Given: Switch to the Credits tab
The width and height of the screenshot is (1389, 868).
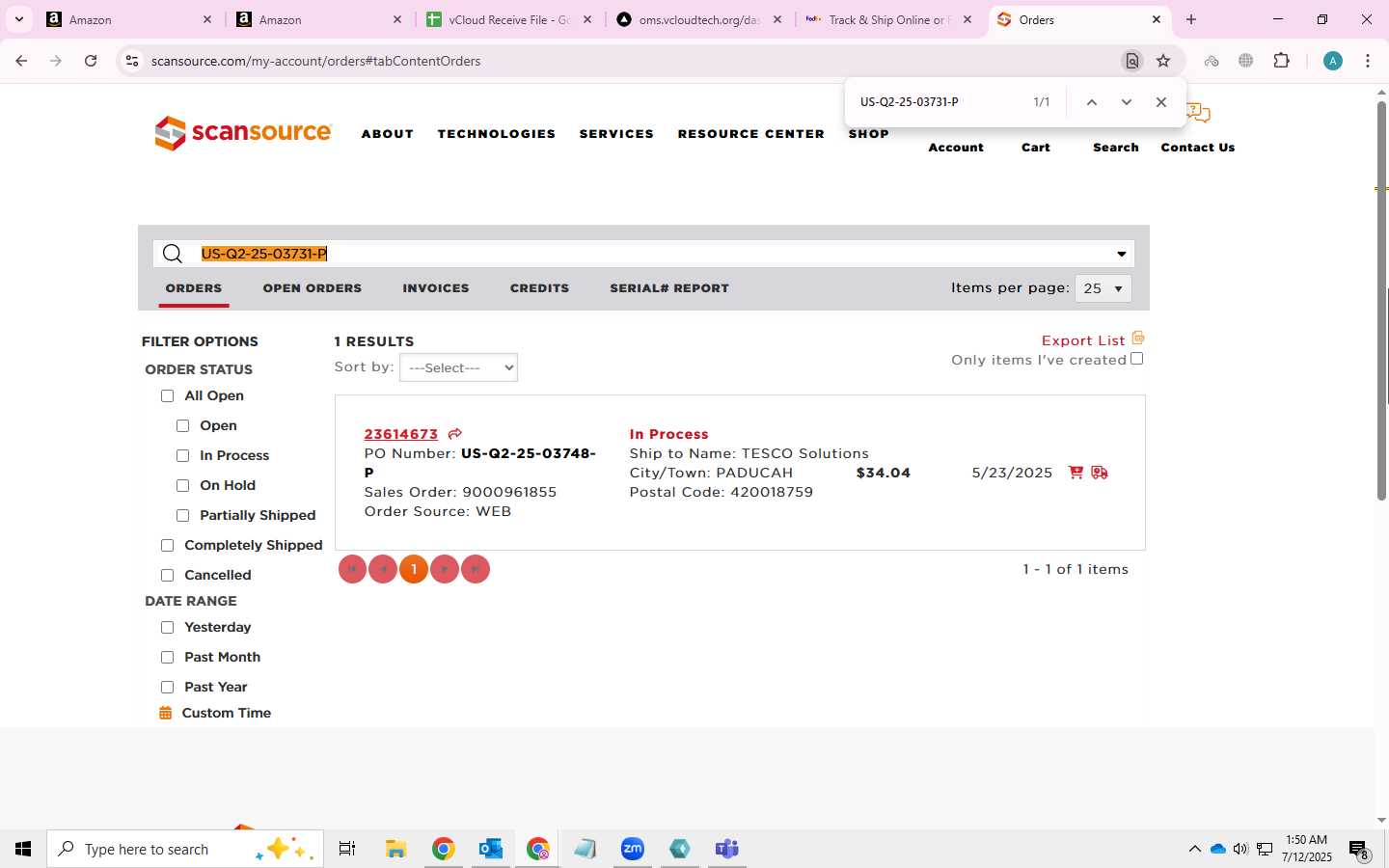Looking at the screenshot, I should tap(539, 288).
